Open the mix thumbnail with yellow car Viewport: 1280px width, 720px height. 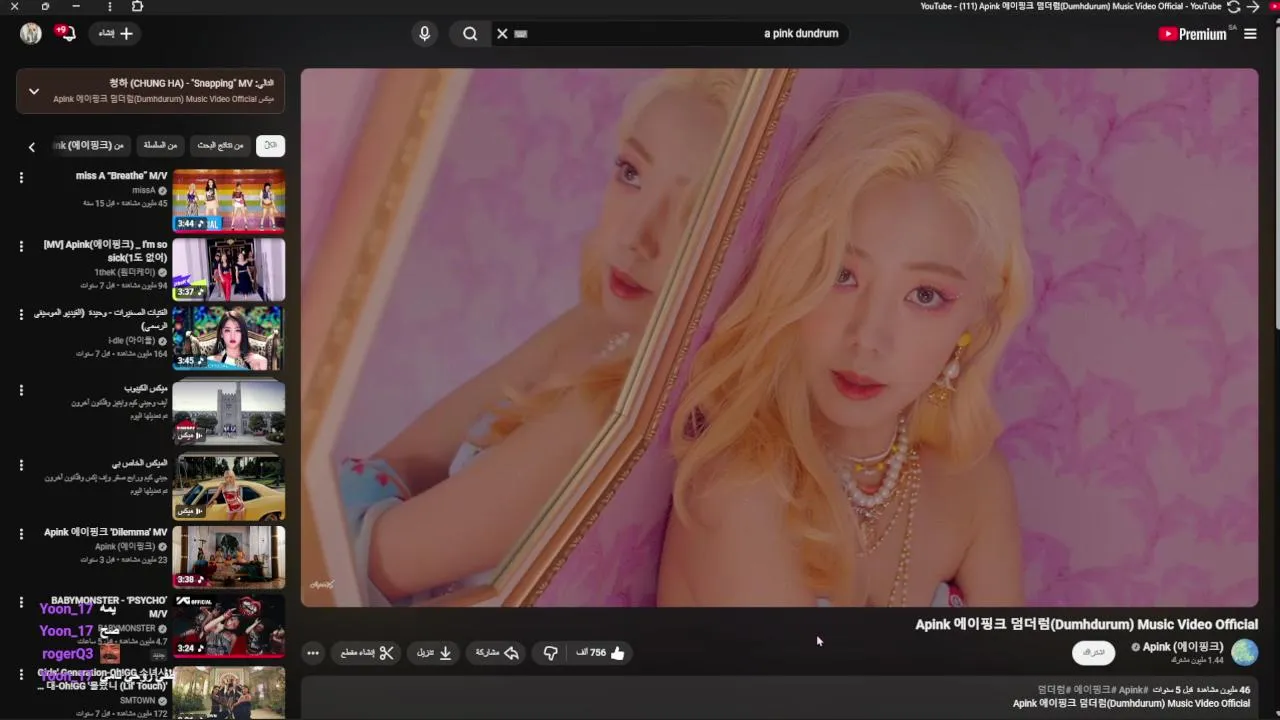coord(228,487)
